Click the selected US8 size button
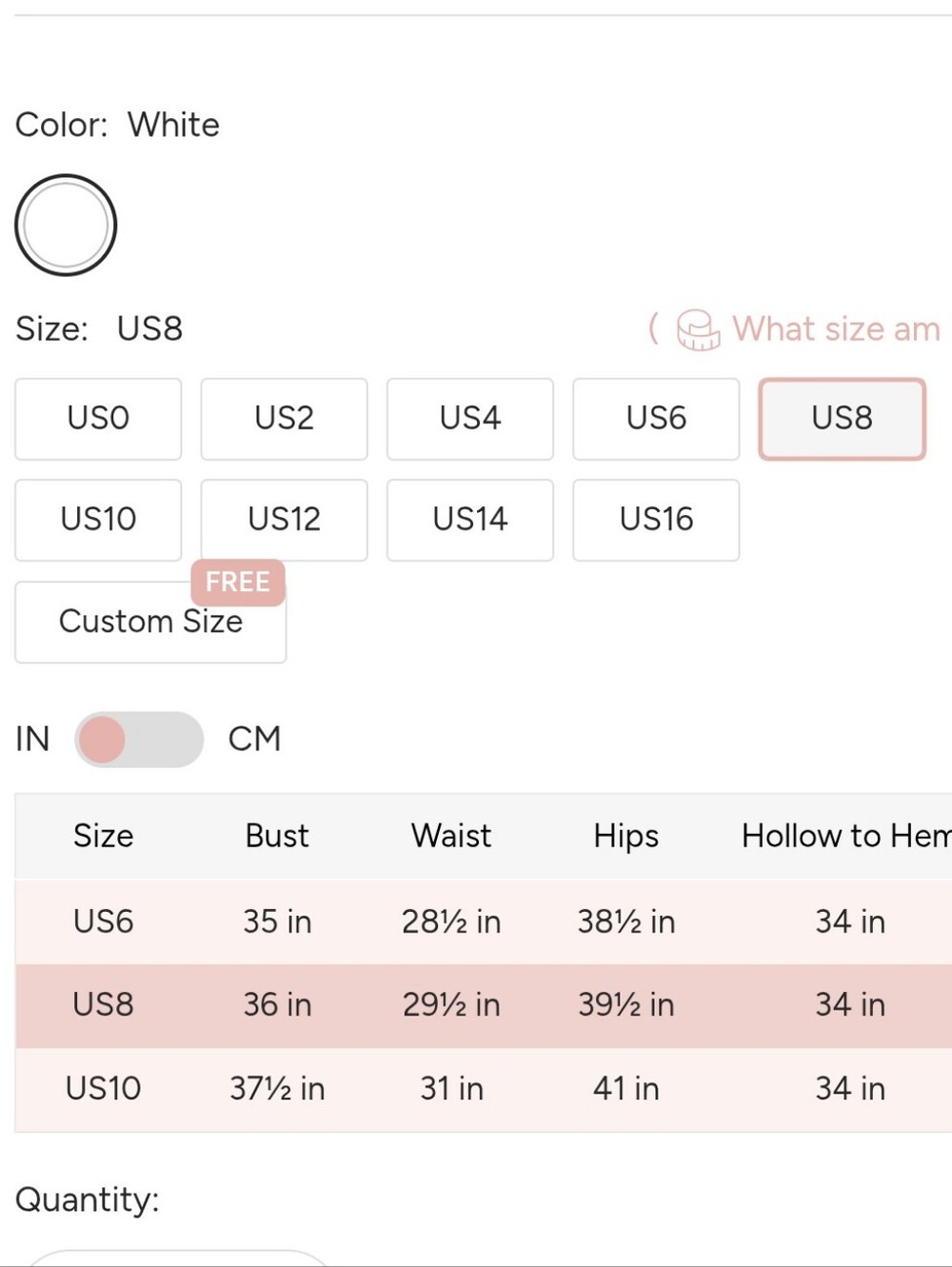The width and height of the screenshot is (952, 1267). [843, 419]
